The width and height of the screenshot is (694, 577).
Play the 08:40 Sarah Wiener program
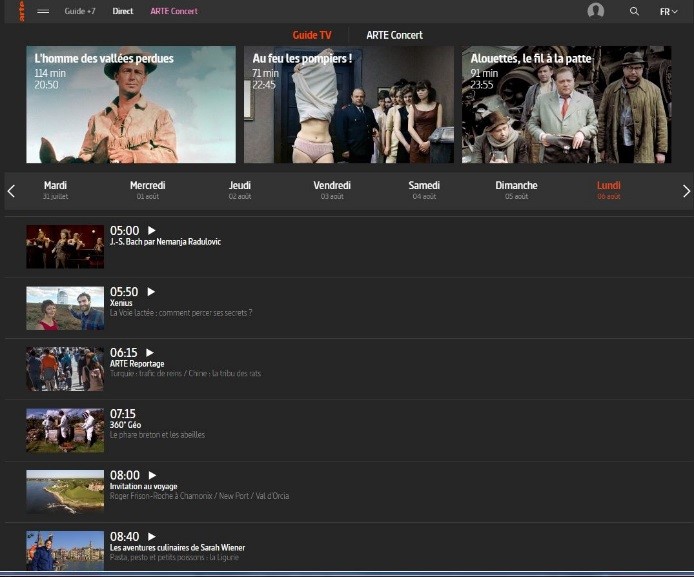(151, 536)
